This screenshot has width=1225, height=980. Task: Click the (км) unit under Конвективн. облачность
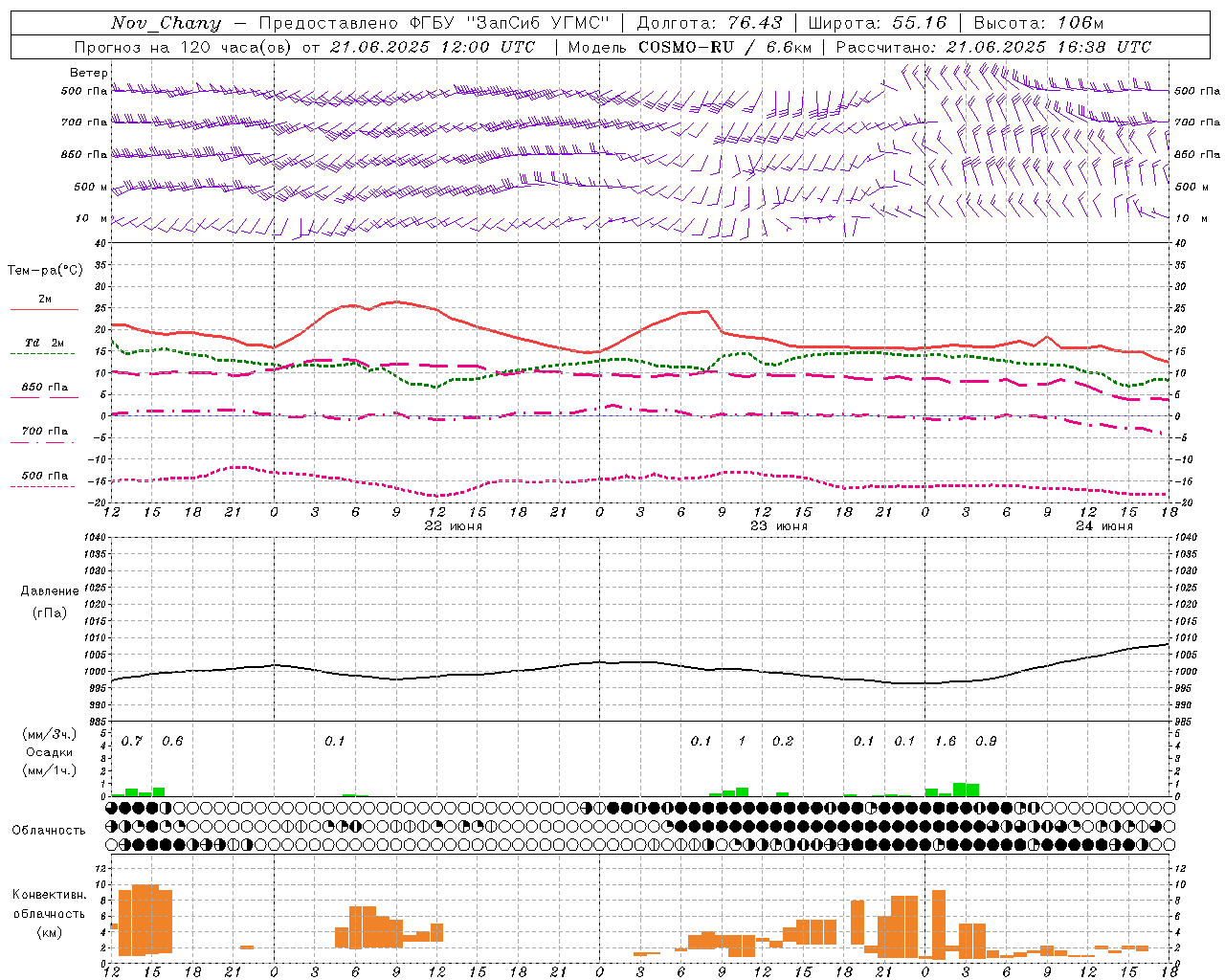click(49, 932)
